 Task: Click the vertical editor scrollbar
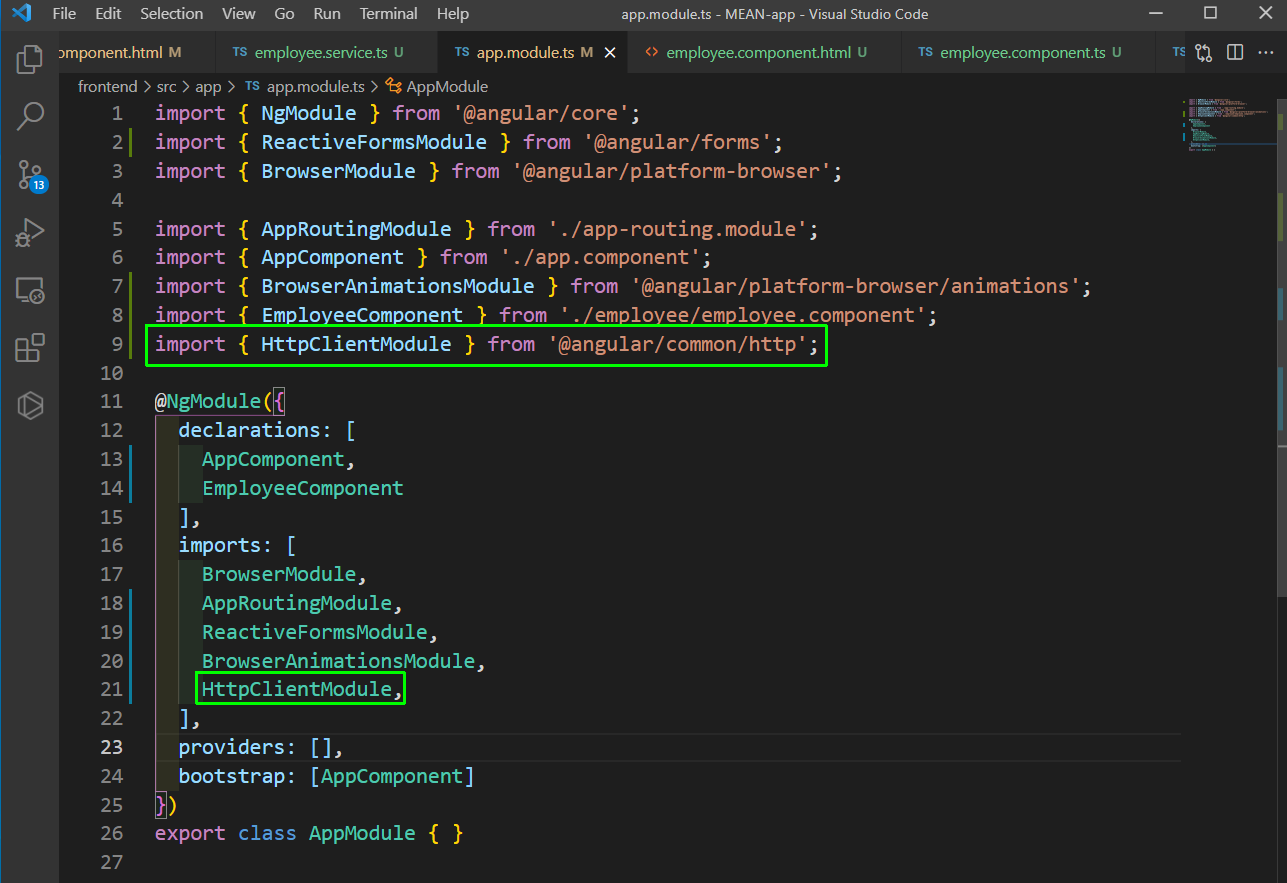pyautogui.click(x=1281, y=345)
